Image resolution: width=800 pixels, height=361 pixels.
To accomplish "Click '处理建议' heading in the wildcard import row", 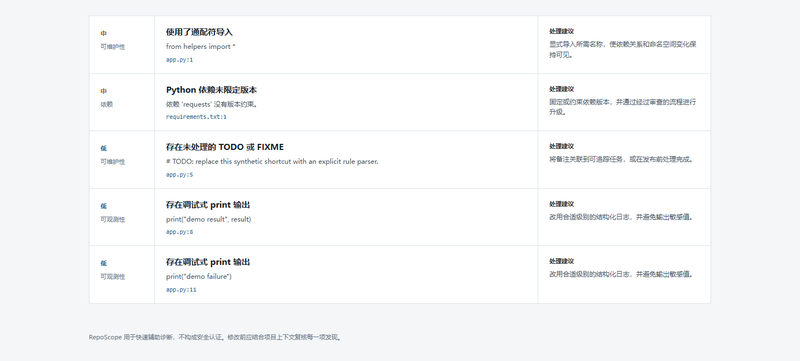I will (x=562, y=31).
